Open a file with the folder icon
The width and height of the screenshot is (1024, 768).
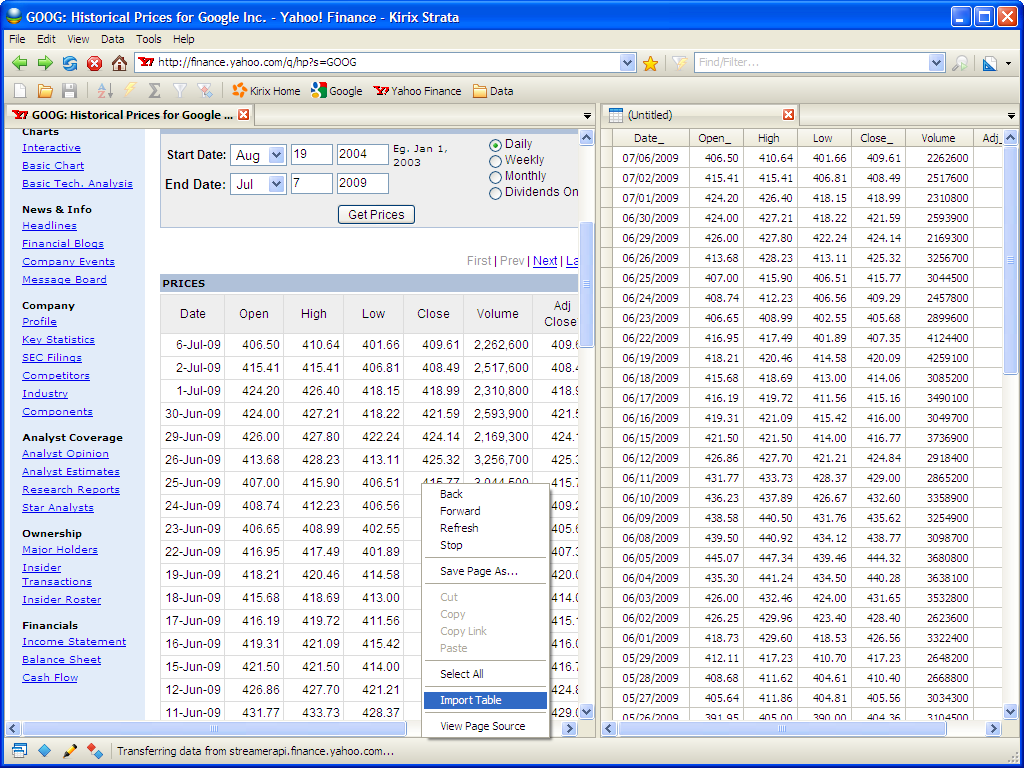click(x=44, y=91)
